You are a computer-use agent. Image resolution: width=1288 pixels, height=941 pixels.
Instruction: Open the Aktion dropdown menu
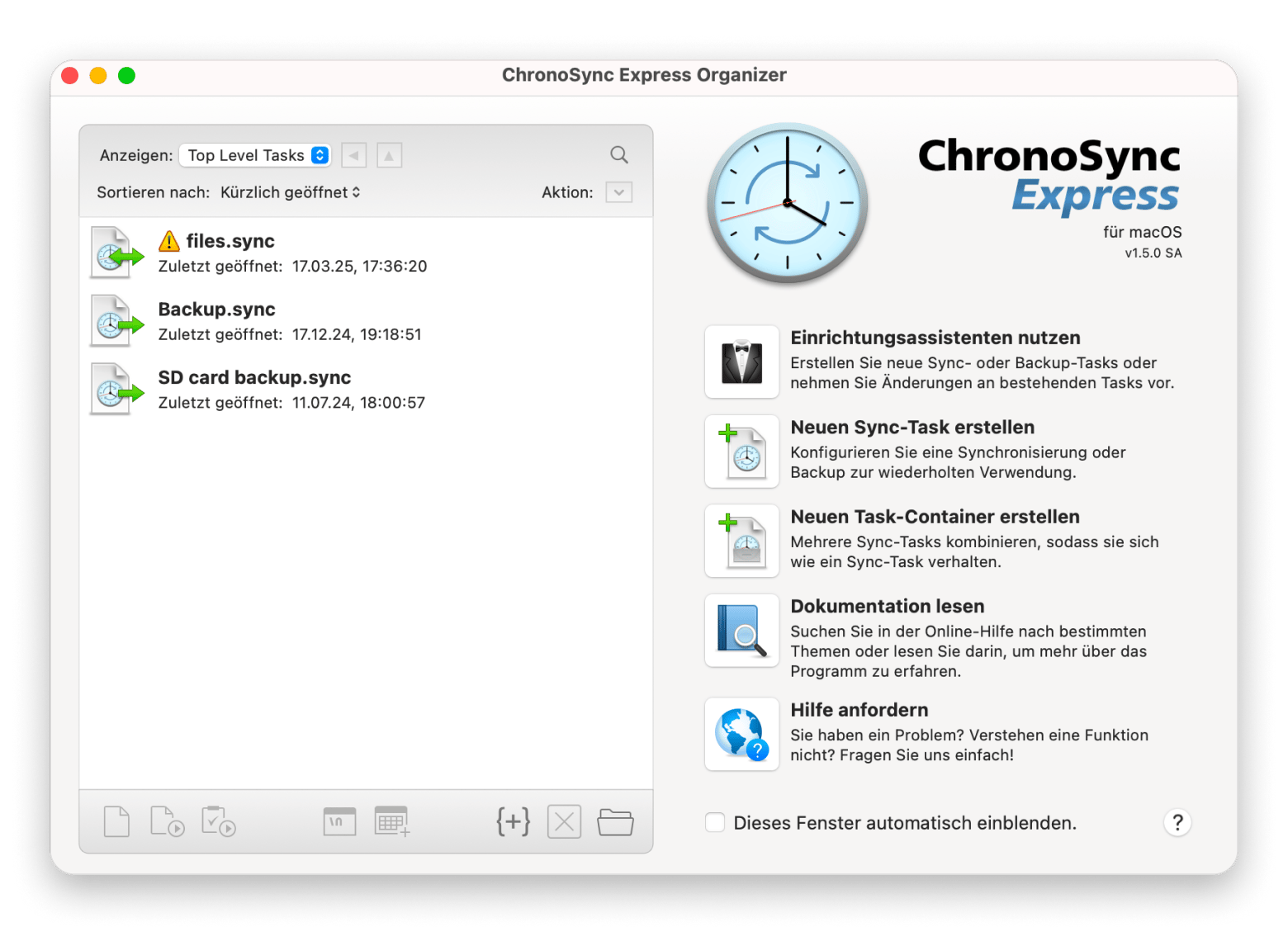619,192
